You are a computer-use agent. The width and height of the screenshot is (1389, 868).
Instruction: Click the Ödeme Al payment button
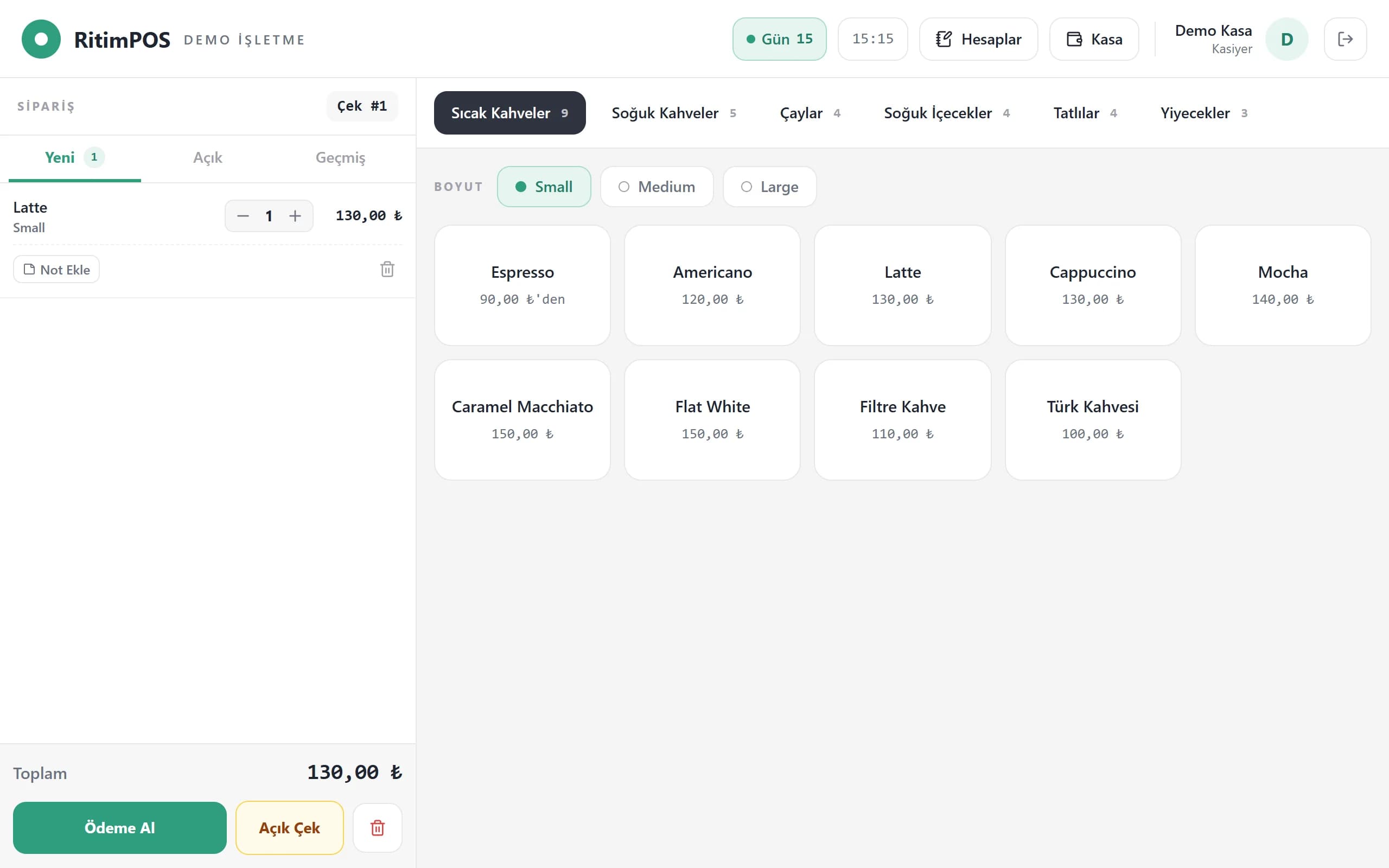[x=119, y=828]
